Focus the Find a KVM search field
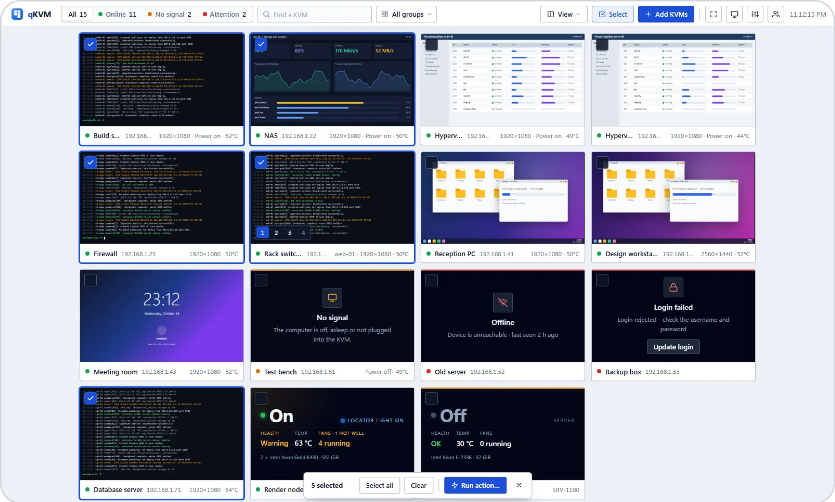835x502 pixels. coord(314,14)
